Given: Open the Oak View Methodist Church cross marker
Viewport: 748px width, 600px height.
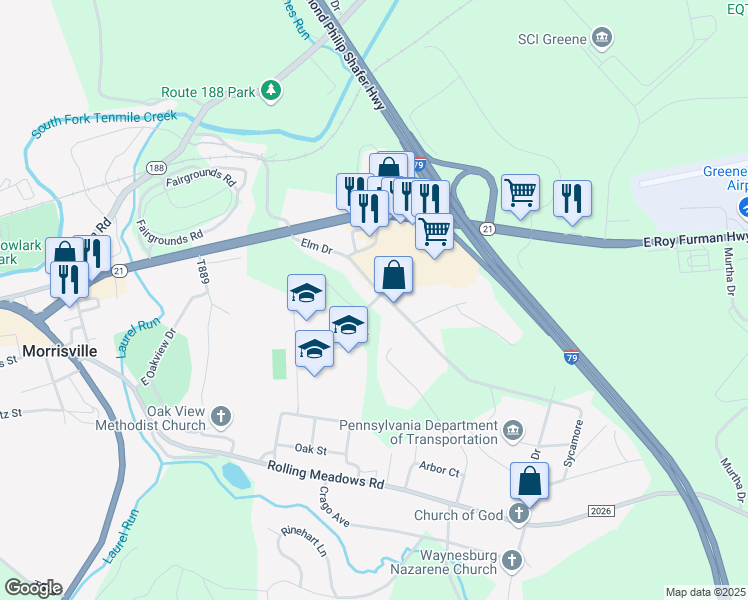Looking at the screenshot, I should [221, 416].
